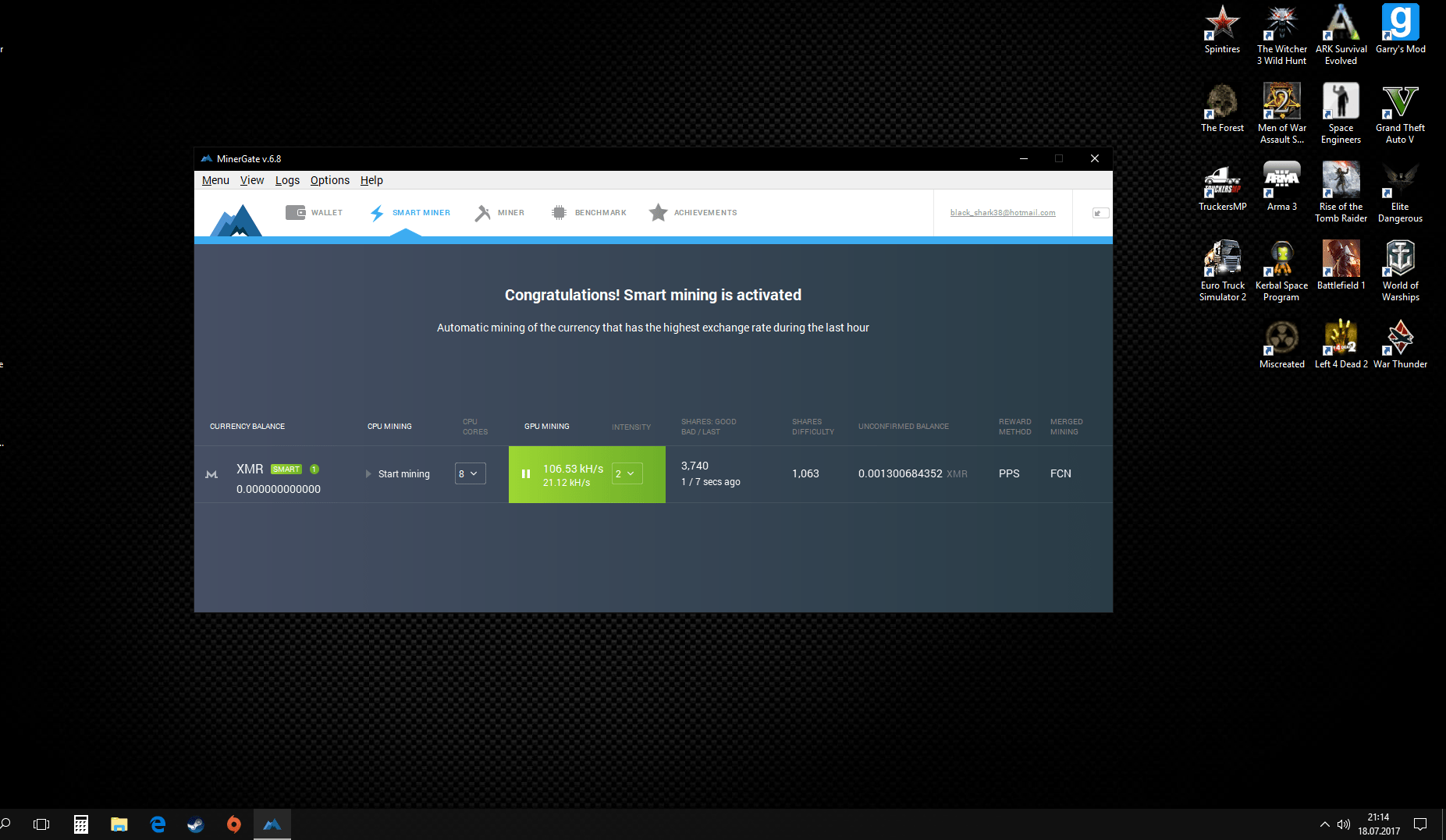Click the MinerGate mountain logo

pyautogui.click(x=236, y=220)
